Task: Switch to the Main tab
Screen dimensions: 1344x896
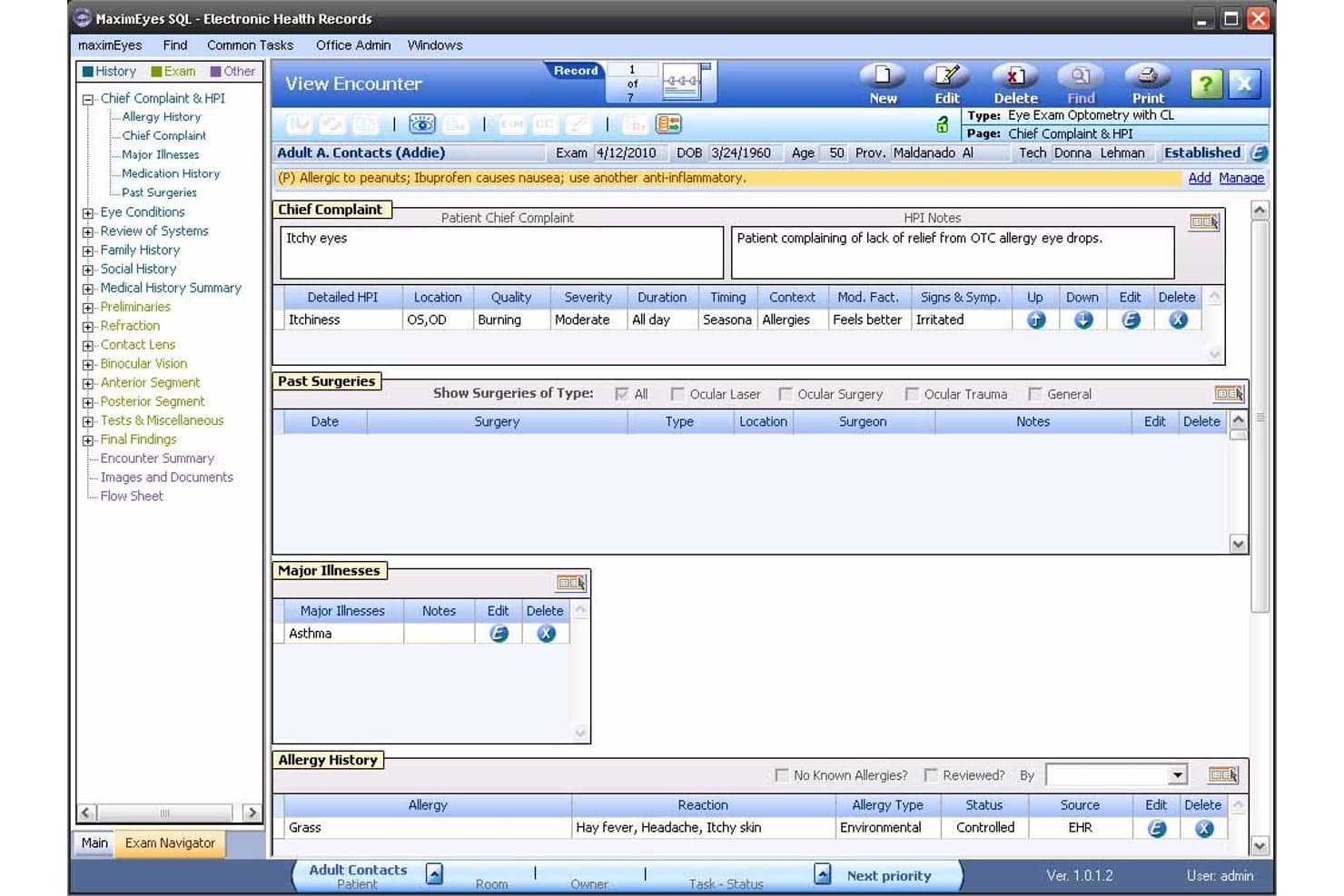Action: pos(94,843)
